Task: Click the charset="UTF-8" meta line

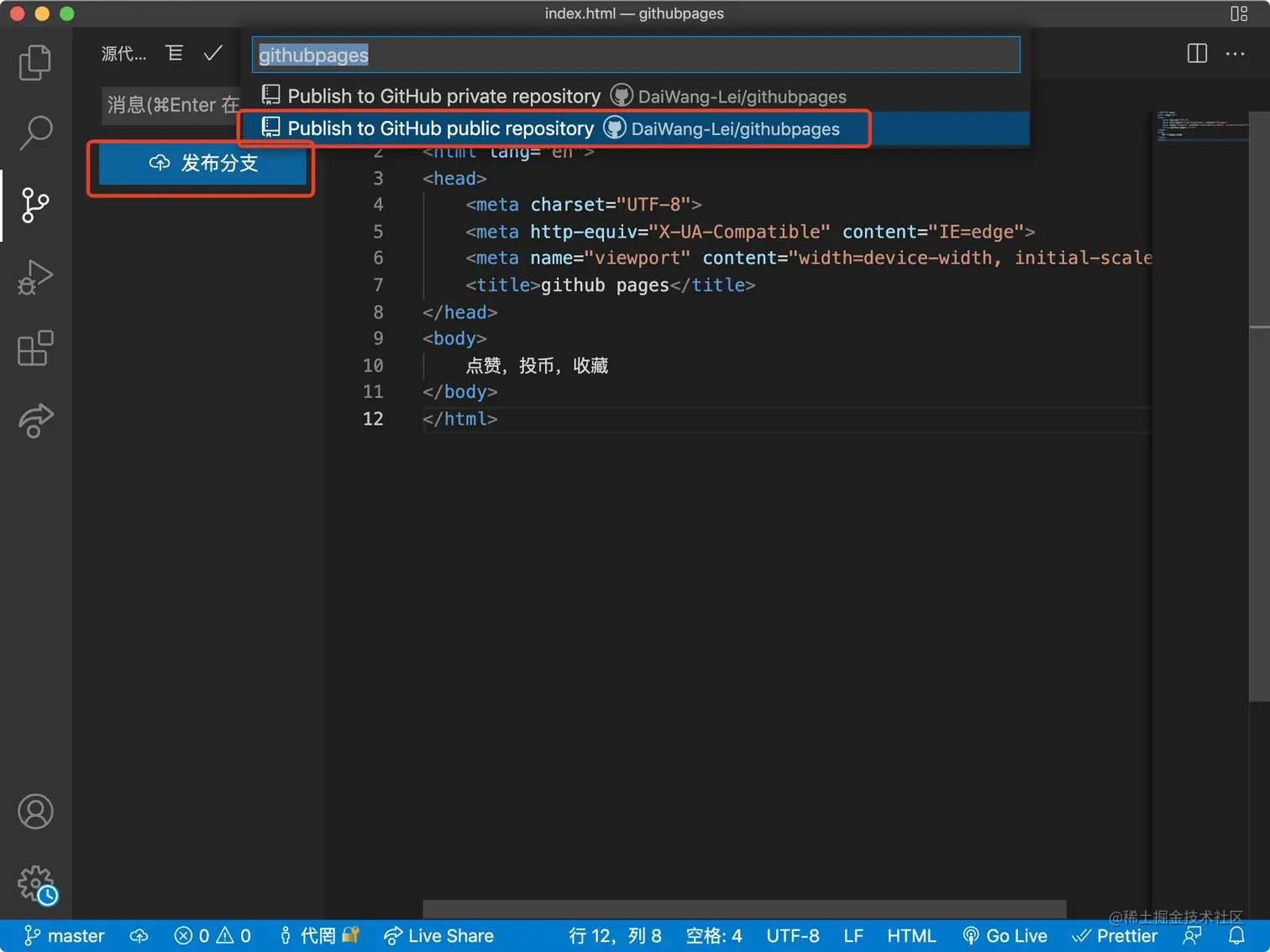Action: [584, 205]
